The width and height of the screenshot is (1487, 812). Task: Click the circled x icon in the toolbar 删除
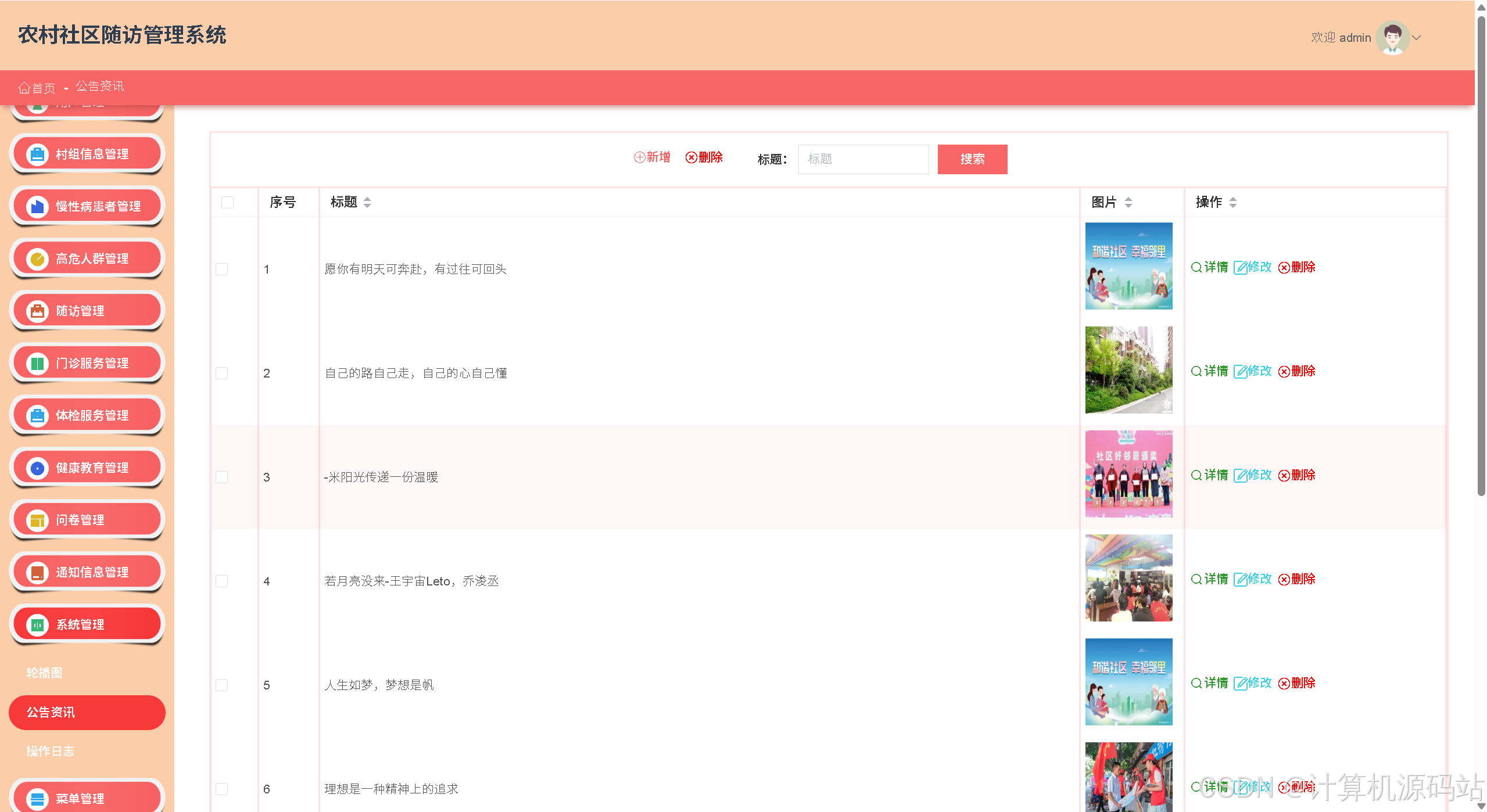[691, 157]
